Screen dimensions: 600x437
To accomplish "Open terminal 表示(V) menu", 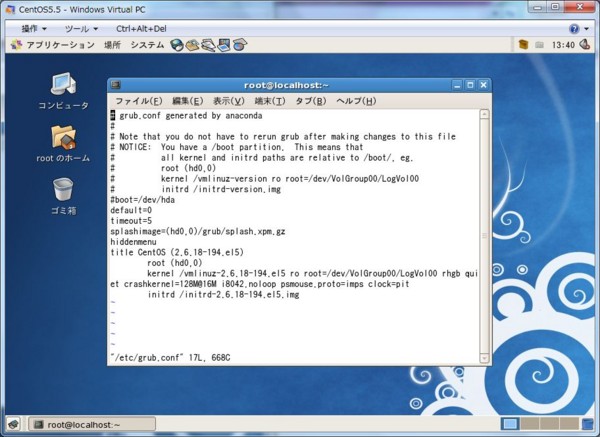I will pyautogui.click(x=228, y=101).
